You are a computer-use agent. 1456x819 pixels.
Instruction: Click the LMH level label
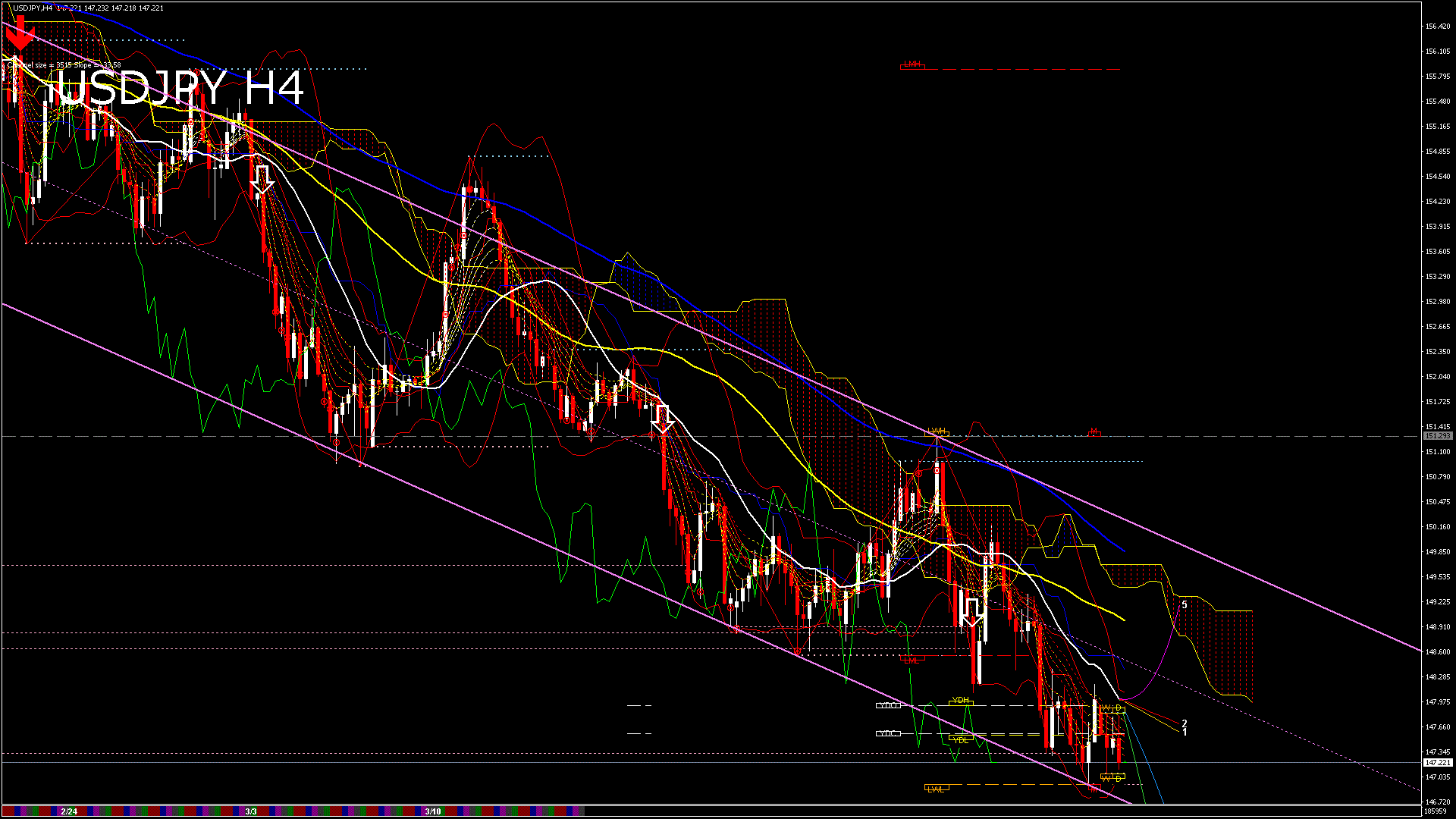(912, 64)
